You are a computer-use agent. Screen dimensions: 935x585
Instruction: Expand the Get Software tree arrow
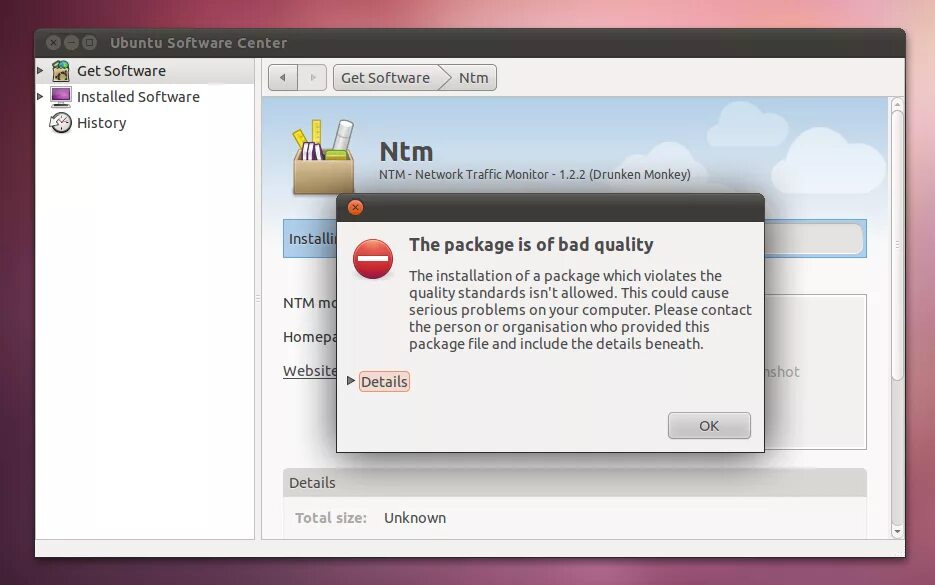40,70
